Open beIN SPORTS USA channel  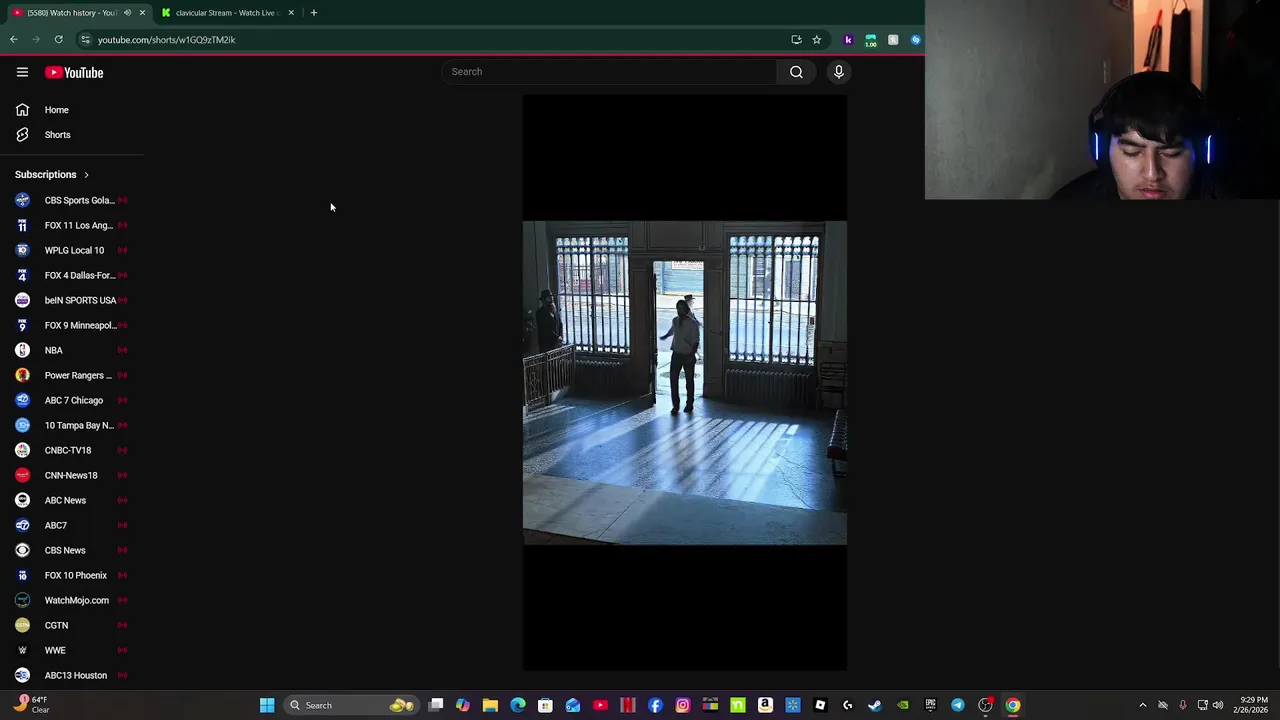coord(72,300)
